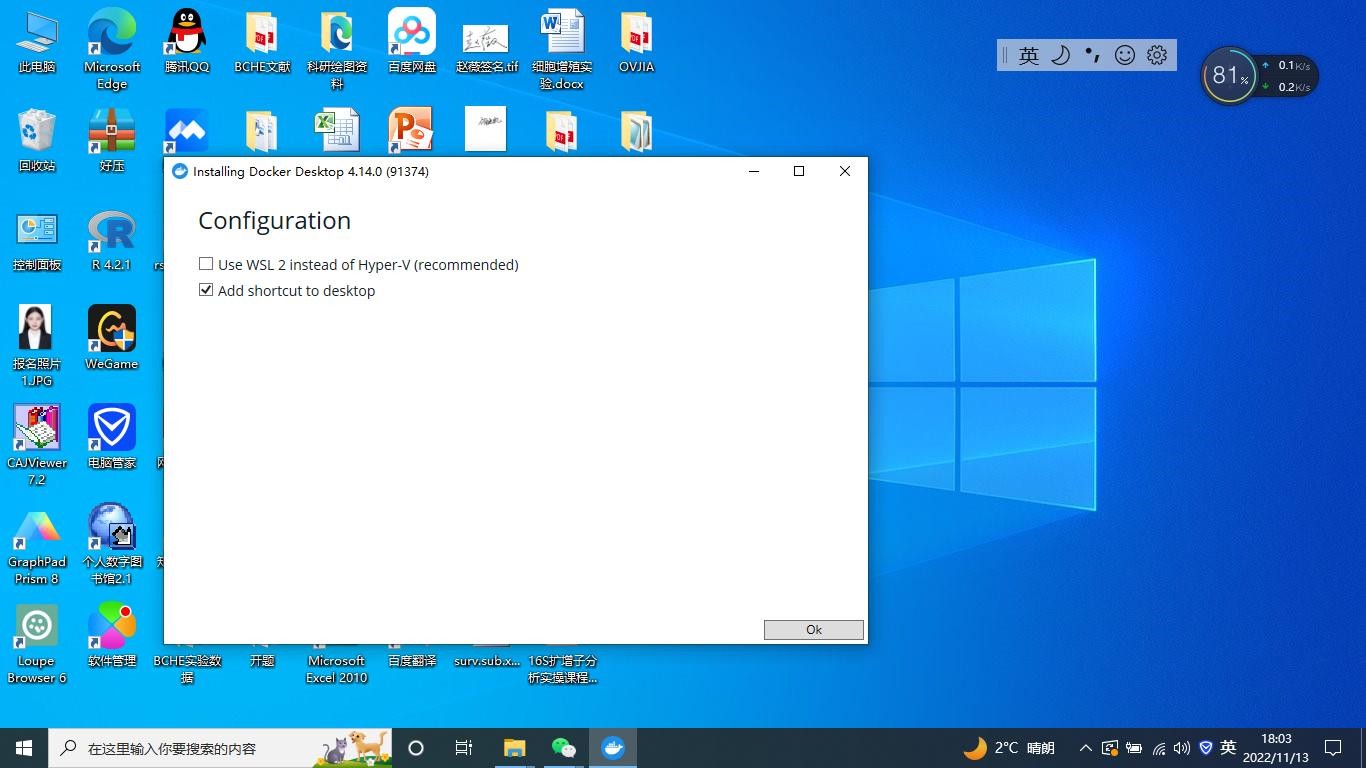Open 此电脑 desktop icon
The height and width of the screenshot is (768, 1366).
37,43
